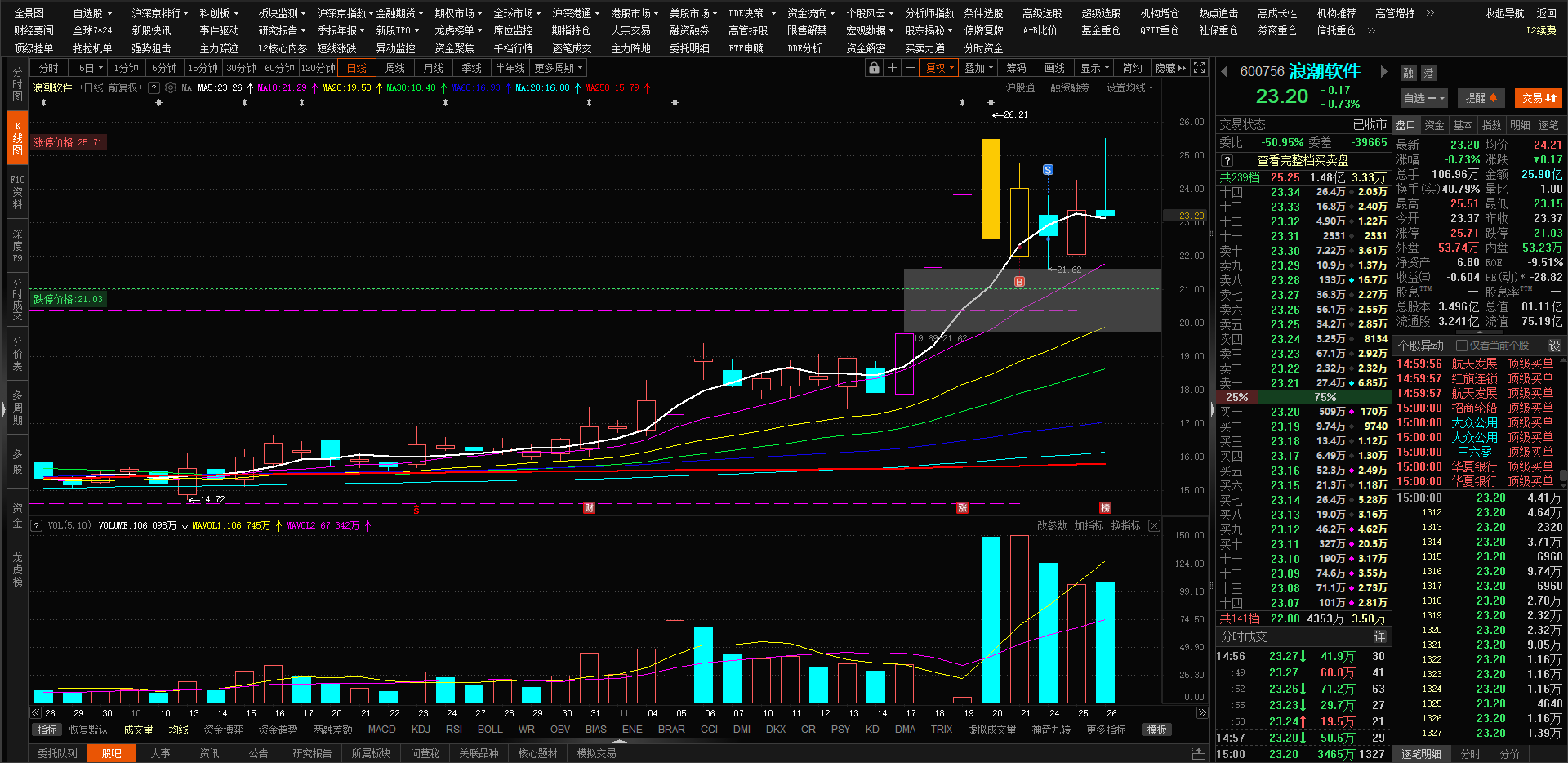1568x763 pixels.
Task: Toggle the 均线 indicator
Action: [178, 730]
